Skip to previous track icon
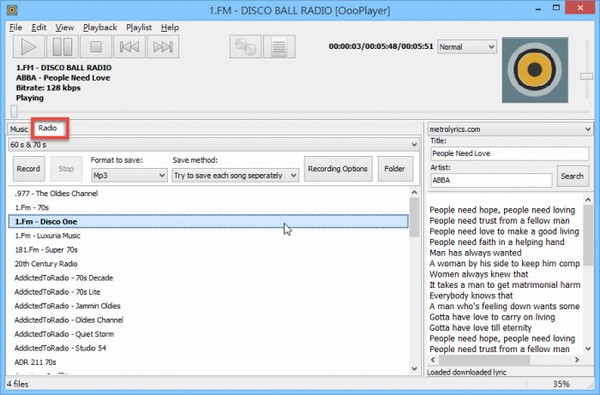This screenshot has width=600, height=395. pos(129,47)
